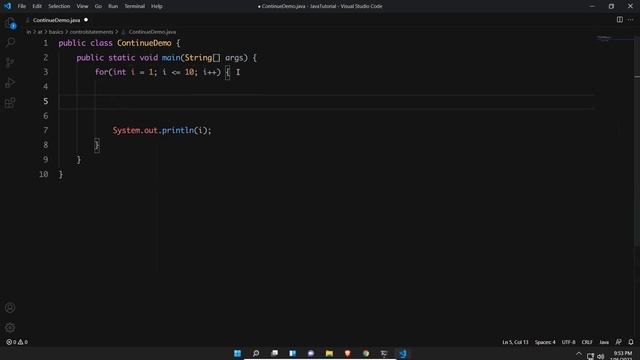Click 'main' method name on line 2

[171, 58]
